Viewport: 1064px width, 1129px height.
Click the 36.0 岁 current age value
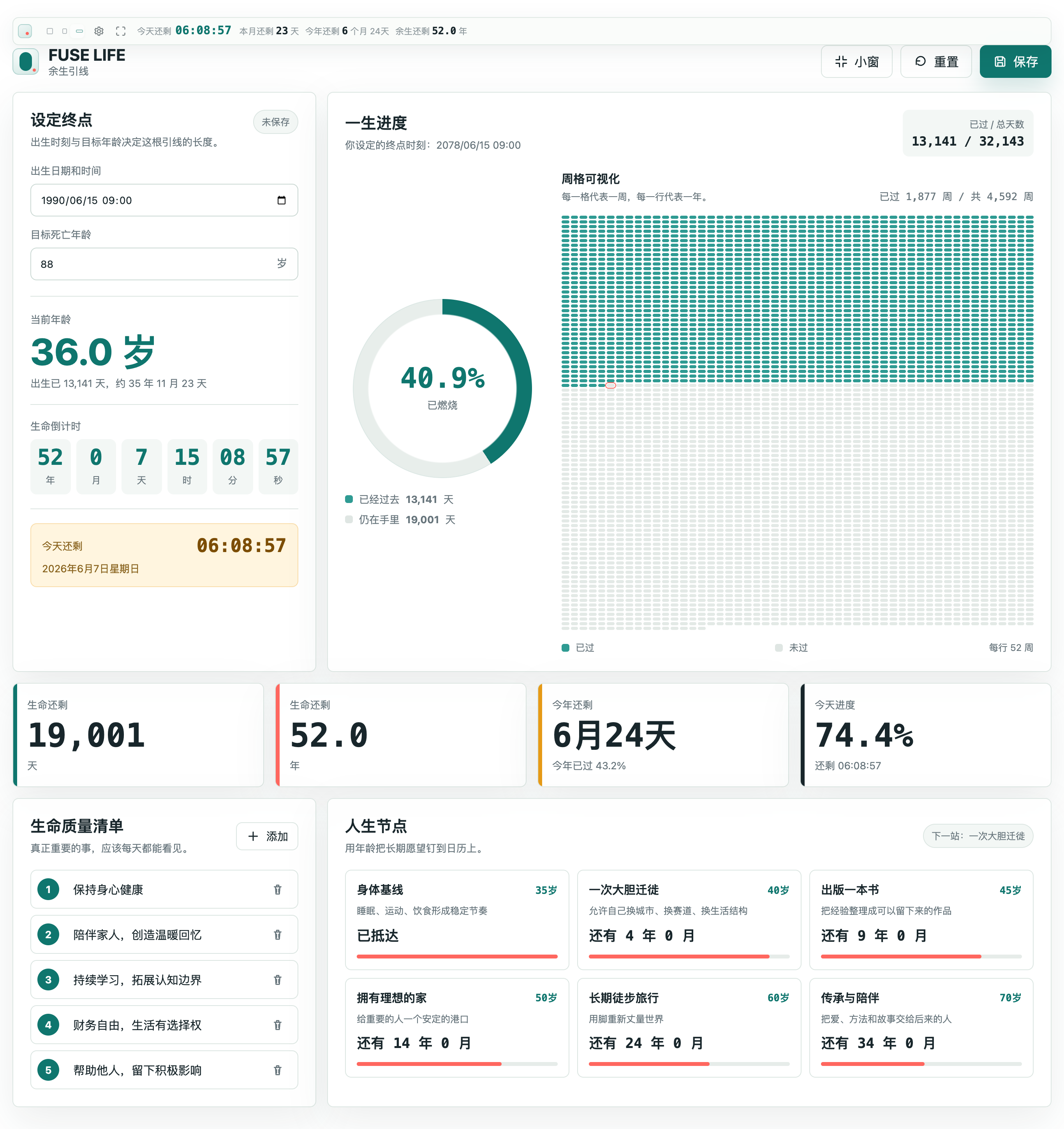(x=93, y=352)
